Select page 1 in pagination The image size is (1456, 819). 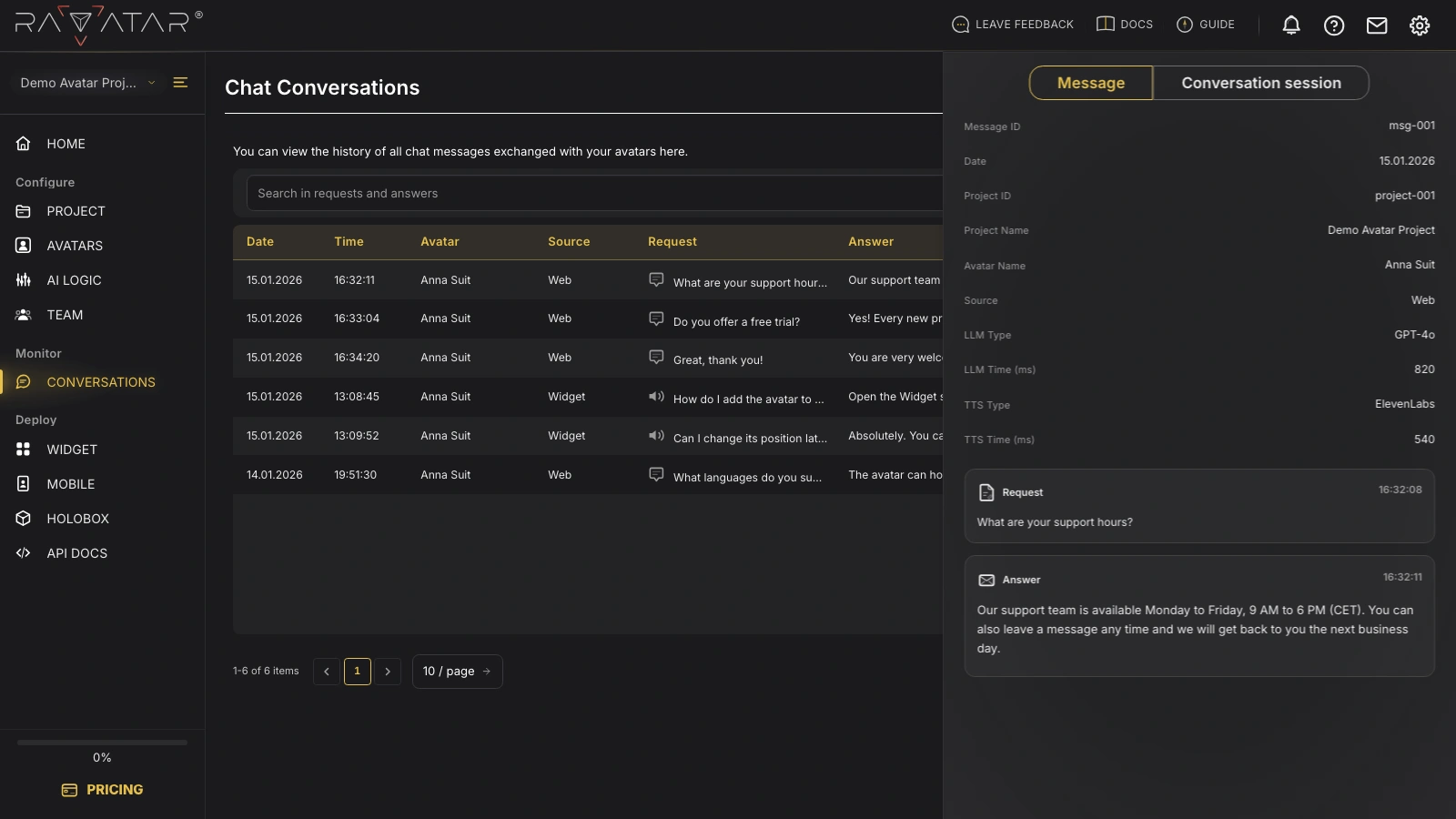[358, 672]
